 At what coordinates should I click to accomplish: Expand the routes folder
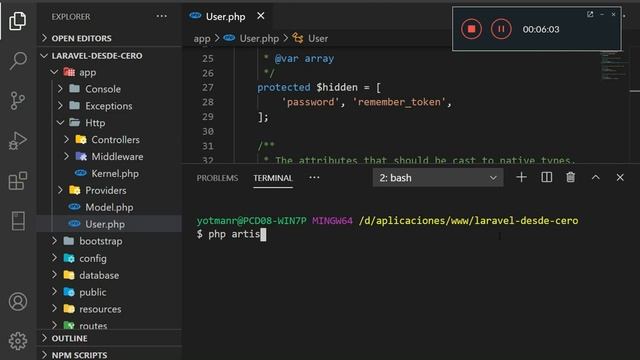pos(109,325)
